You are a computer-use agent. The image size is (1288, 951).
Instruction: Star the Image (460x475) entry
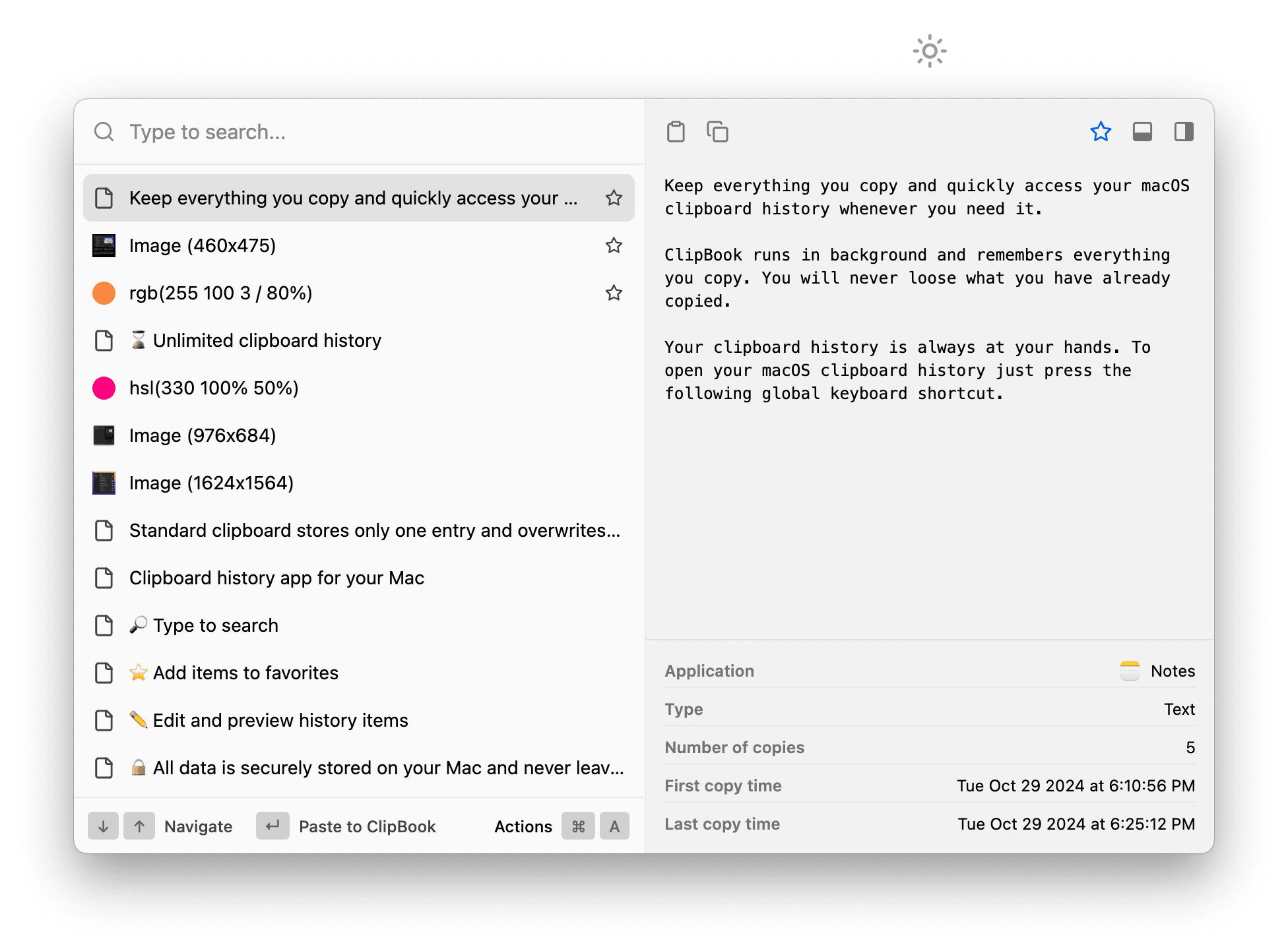613,245
